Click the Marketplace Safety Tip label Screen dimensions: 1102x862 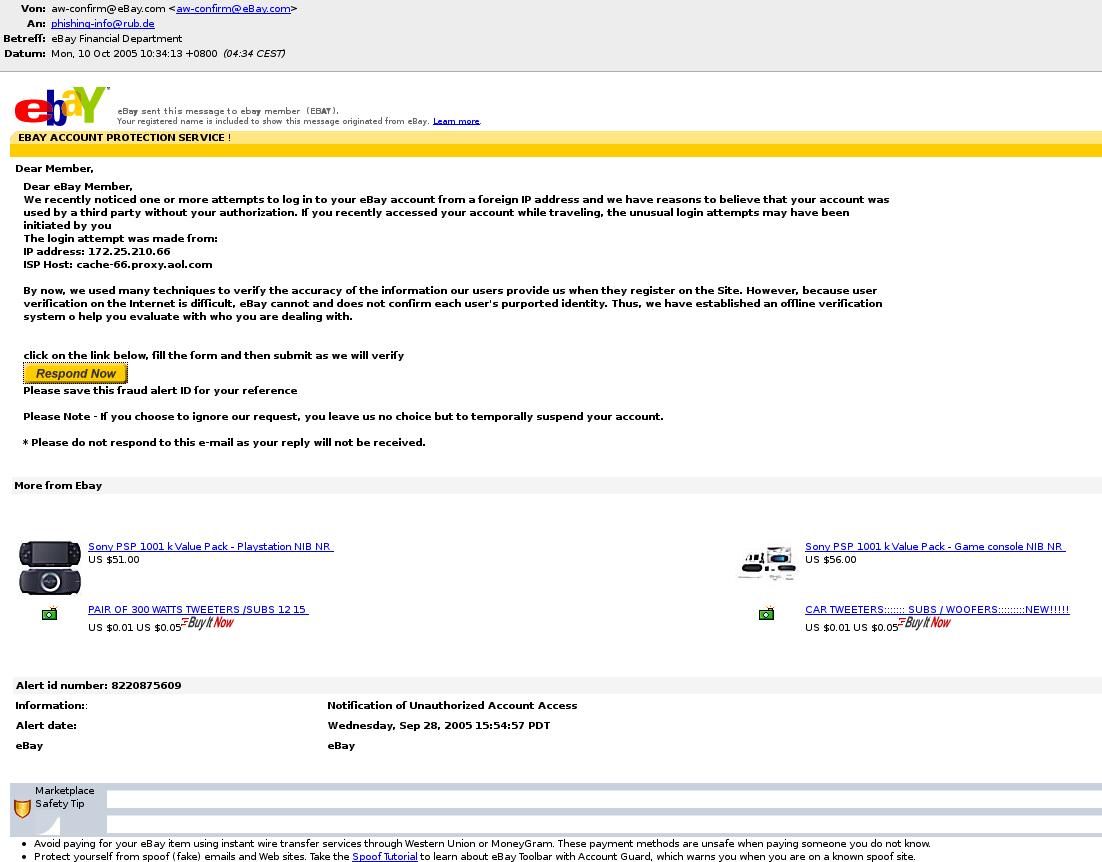[64, 797]
